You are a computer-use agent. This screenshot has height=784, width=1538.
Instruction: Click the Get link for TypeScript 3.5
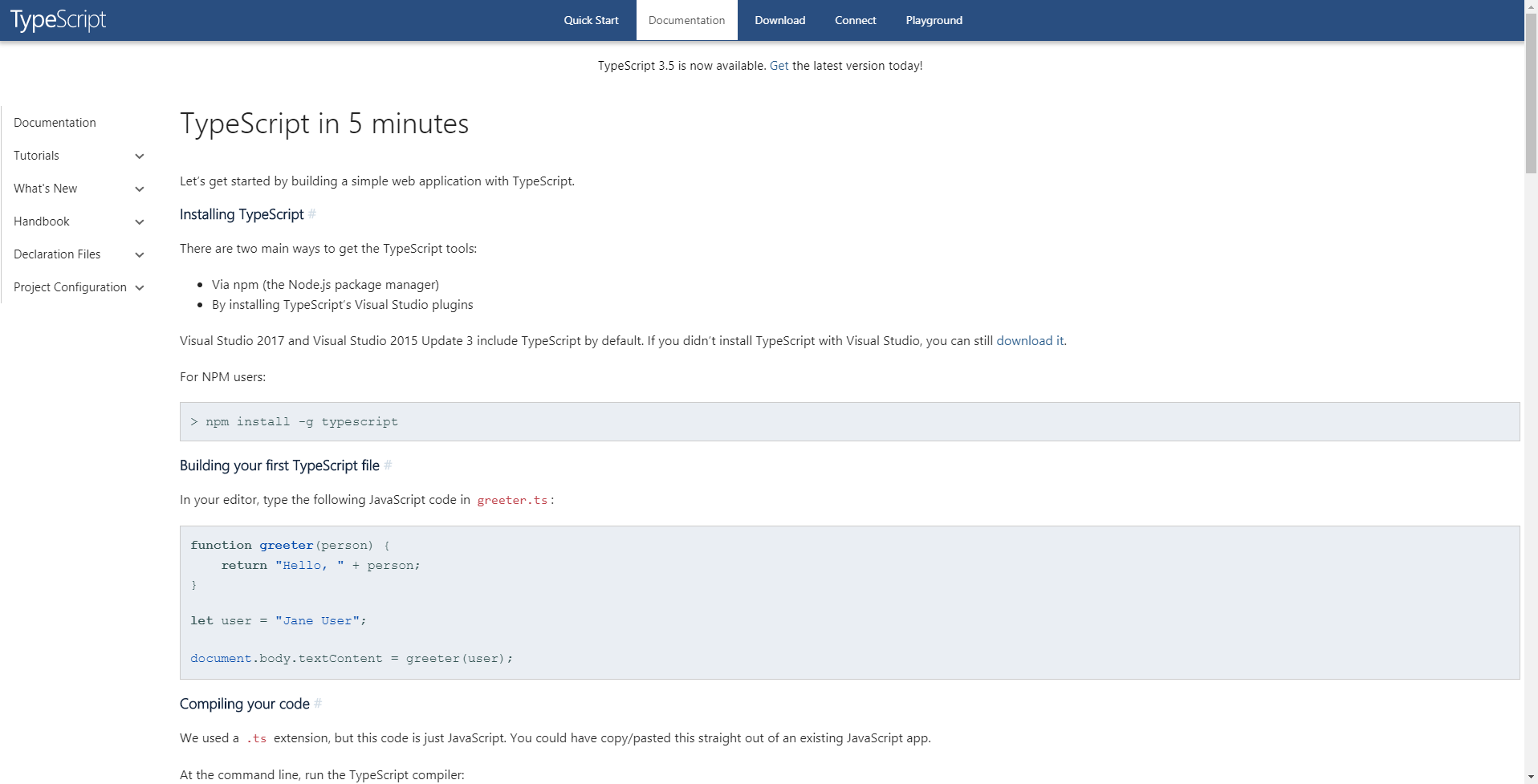click(778, 65)
